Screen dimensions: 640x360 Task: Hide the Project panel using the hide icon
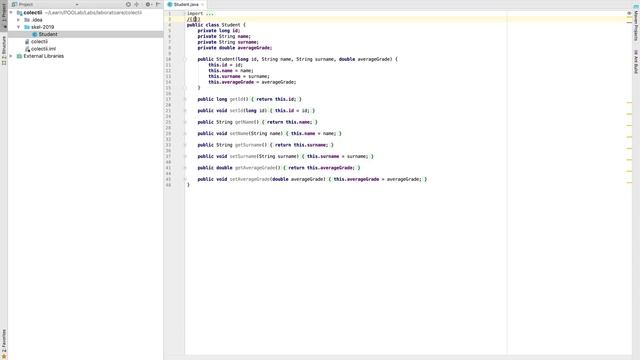click(x=158, y=4)
